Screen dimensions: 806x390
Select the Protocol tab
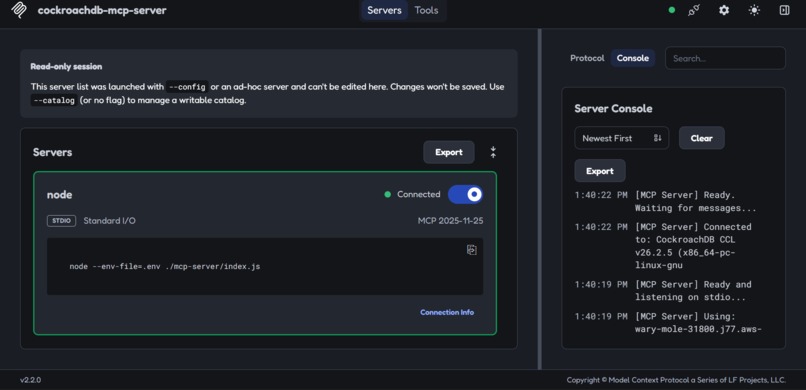(x=587, y=58)
